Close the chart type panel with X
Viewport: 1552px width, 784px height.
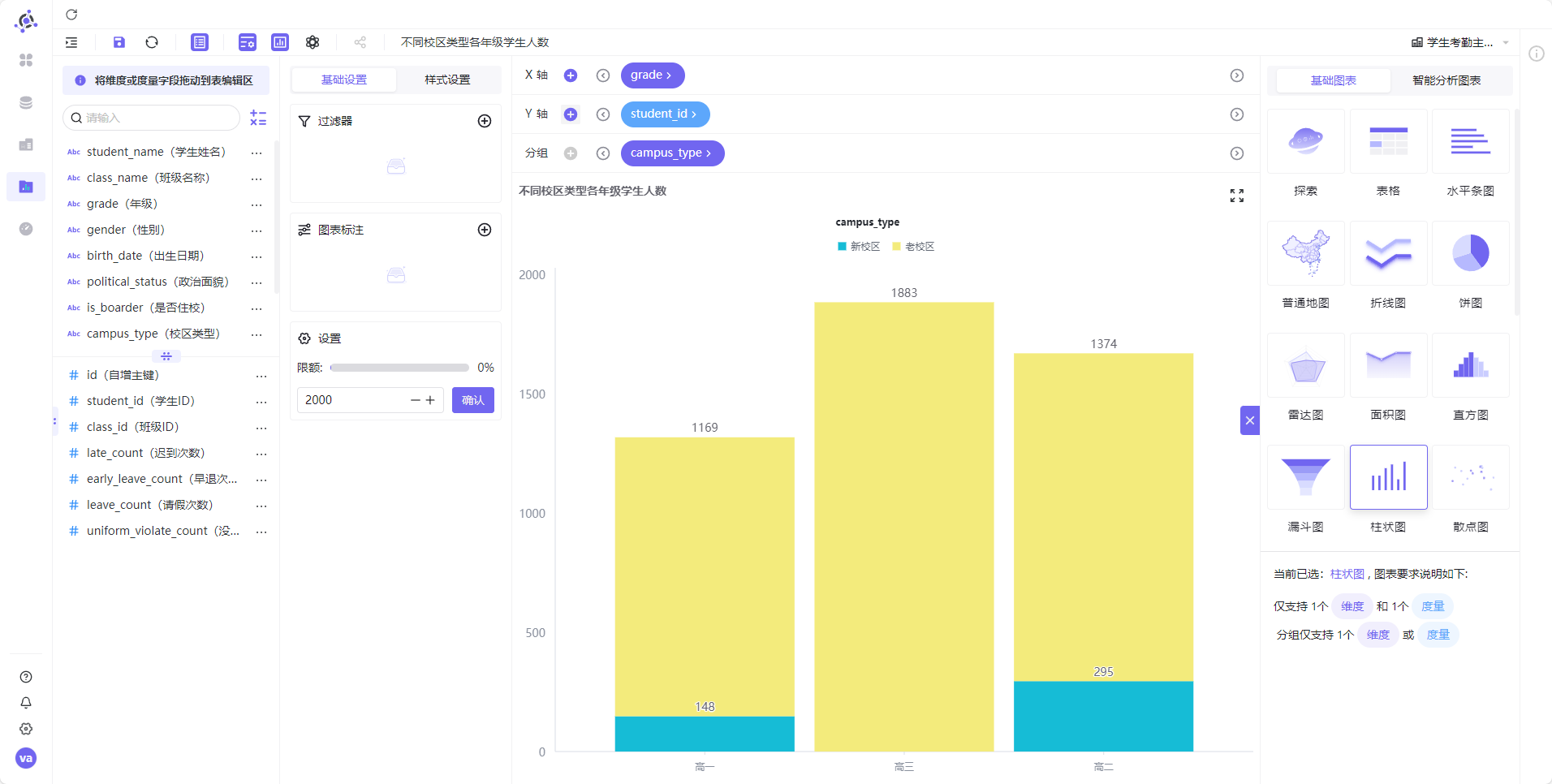coord(1250,420)
